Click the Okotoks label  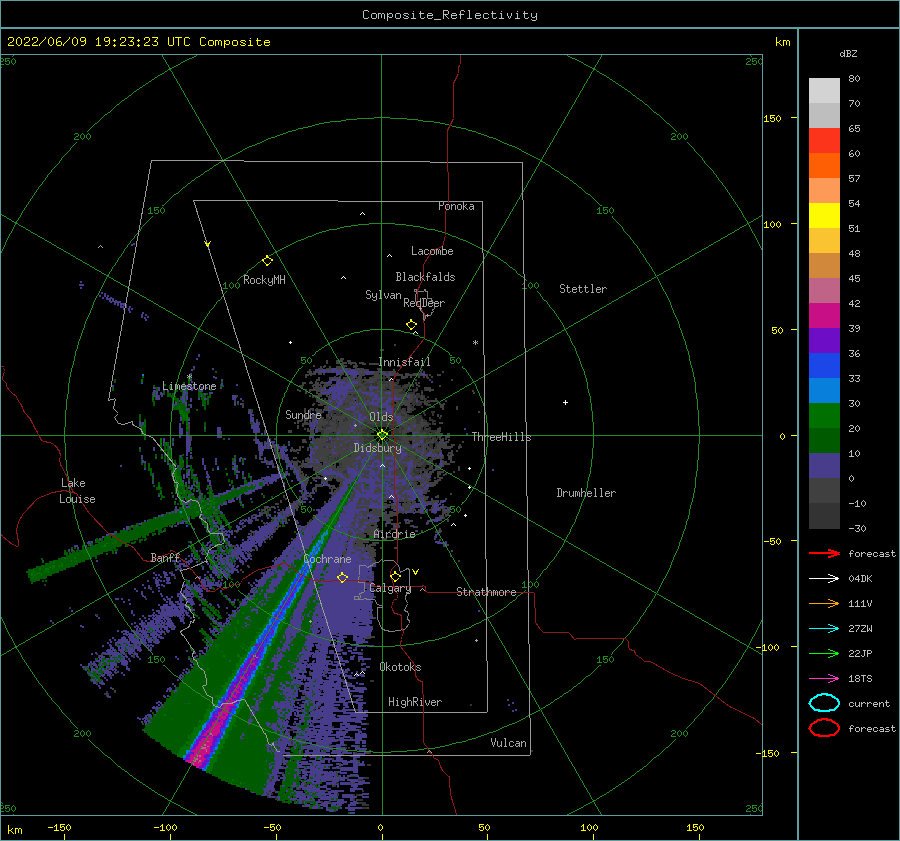click(400, 667)
